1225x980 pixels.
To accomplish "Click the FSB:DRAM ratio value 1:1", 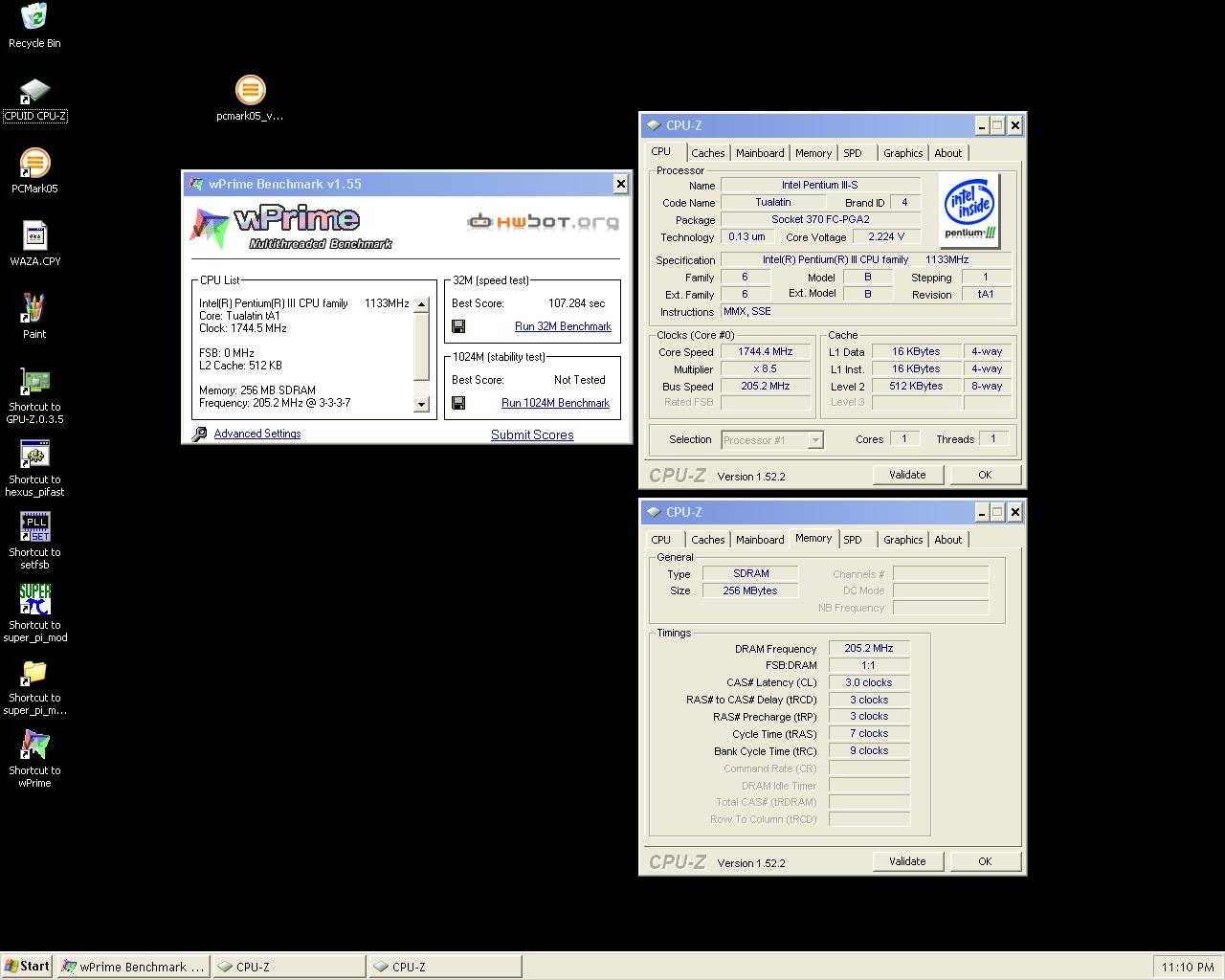I will tap(869, 665).
